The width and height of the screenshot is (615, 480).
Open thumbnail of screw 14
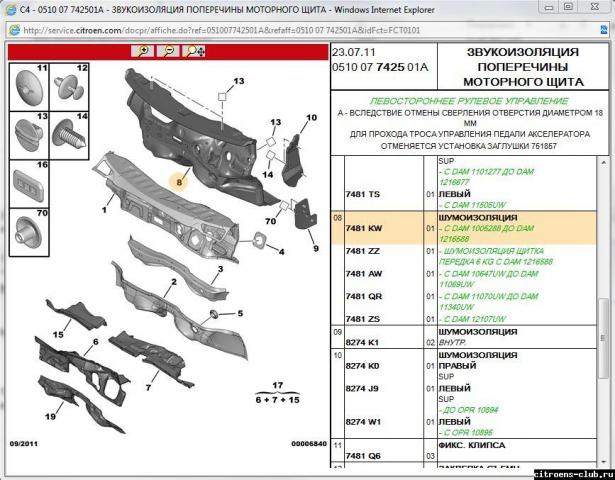click(69, 135)
